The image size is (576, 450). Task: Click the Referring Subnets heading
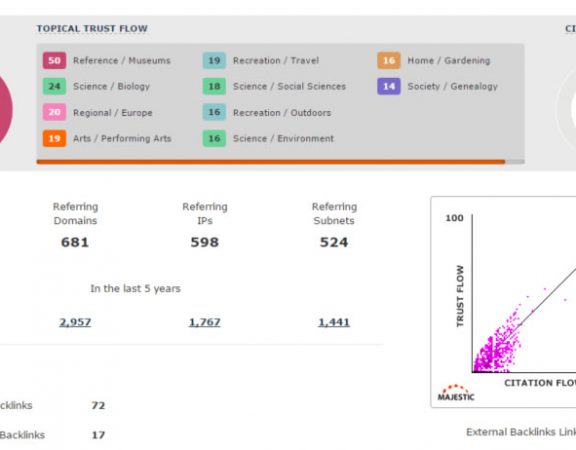334,213
